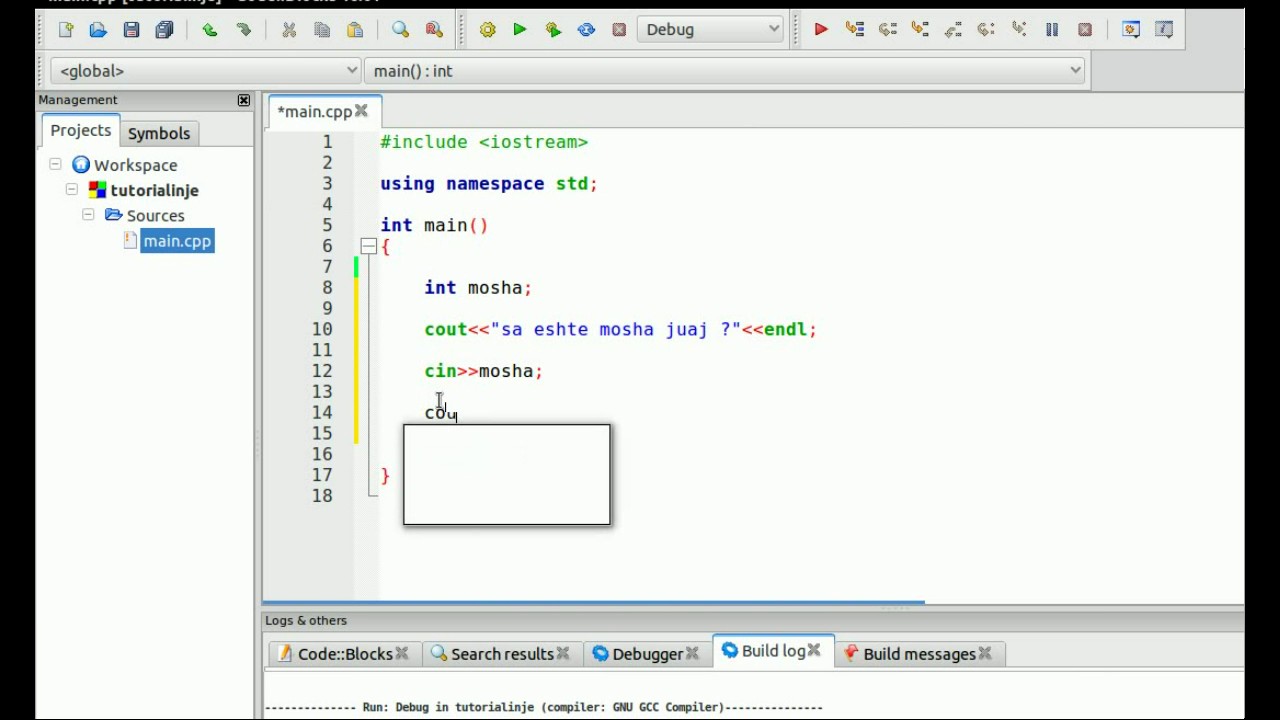The height and width of the screenshot is (720, 1280).
Task: Step to next line debug icon
Action: click(x=887, y=30)
